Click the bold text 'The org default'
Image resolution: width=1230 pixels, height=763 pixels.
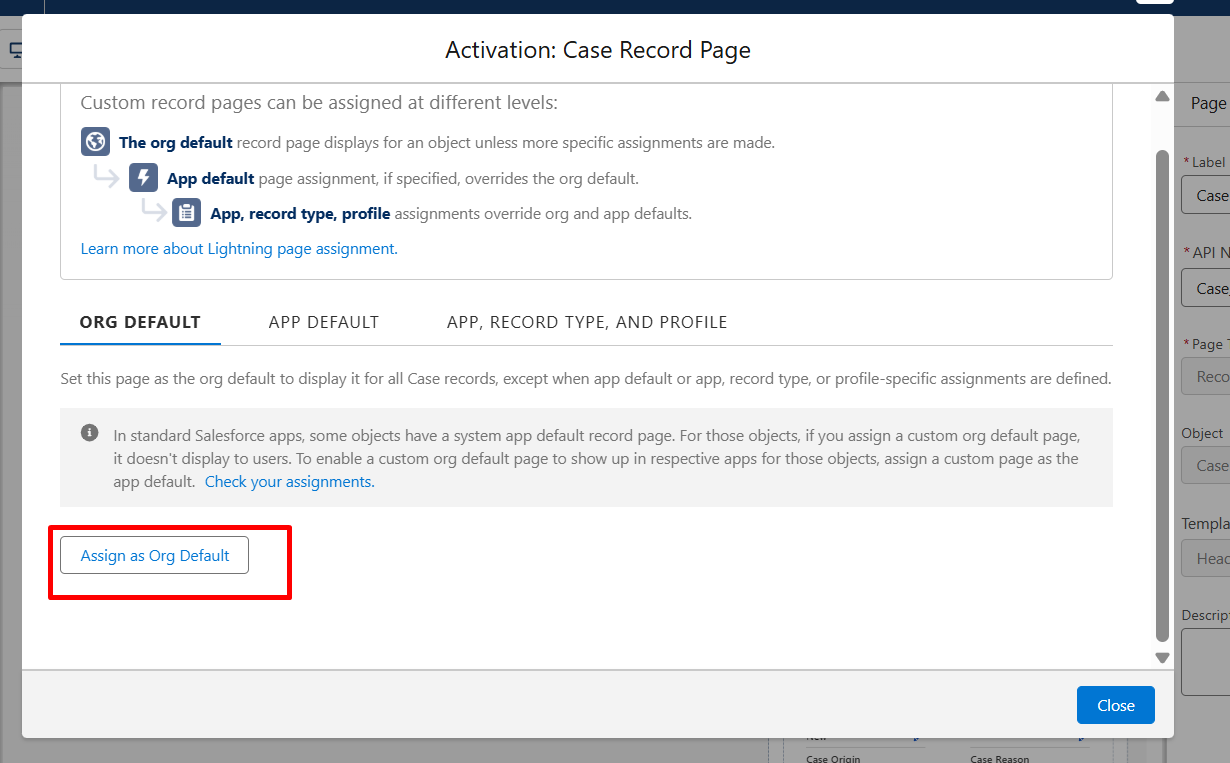coord(176,142)
